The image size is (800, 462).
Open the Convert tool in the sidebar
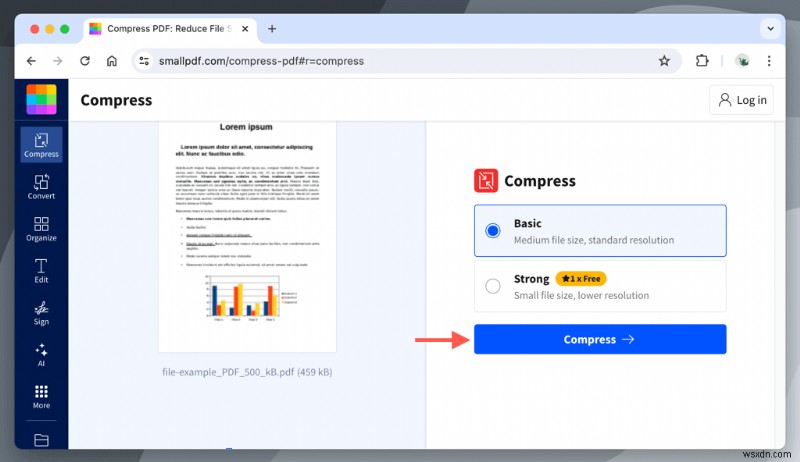[41, 187]
